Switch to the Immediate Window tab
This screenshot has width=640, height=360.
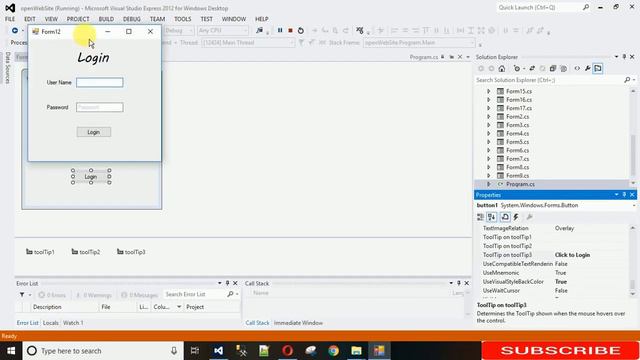click(298, 323)
